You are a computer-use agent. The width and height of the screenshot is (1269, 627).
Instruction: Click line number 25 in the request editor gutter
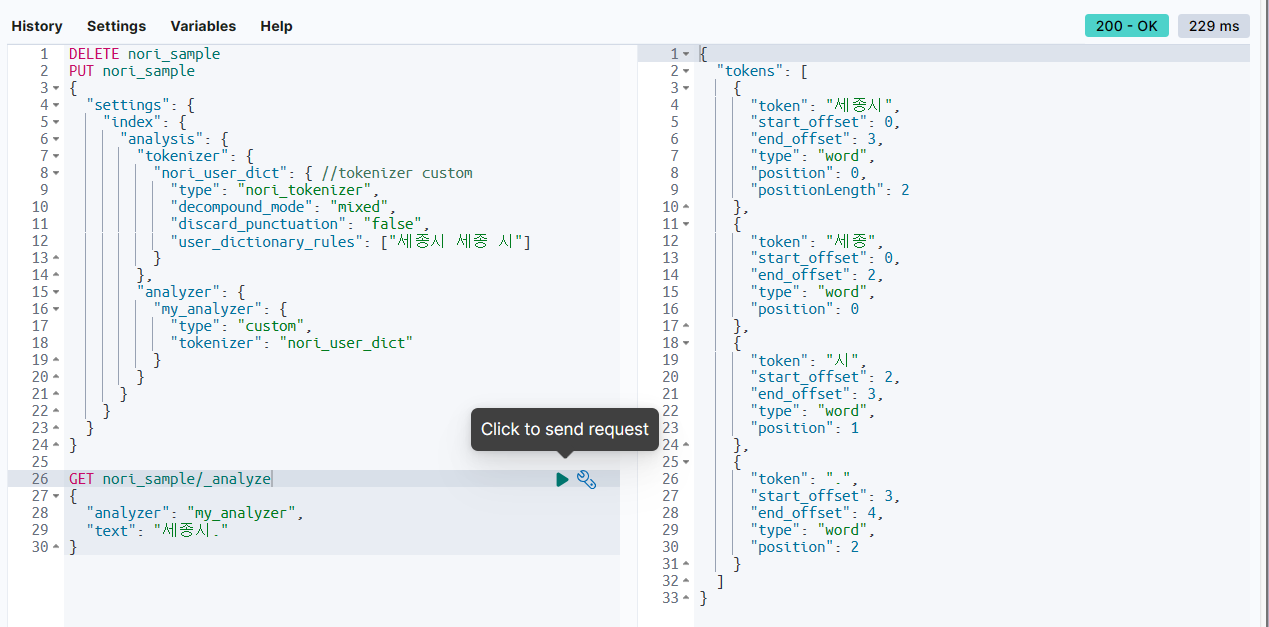click(x=40, y=462)
